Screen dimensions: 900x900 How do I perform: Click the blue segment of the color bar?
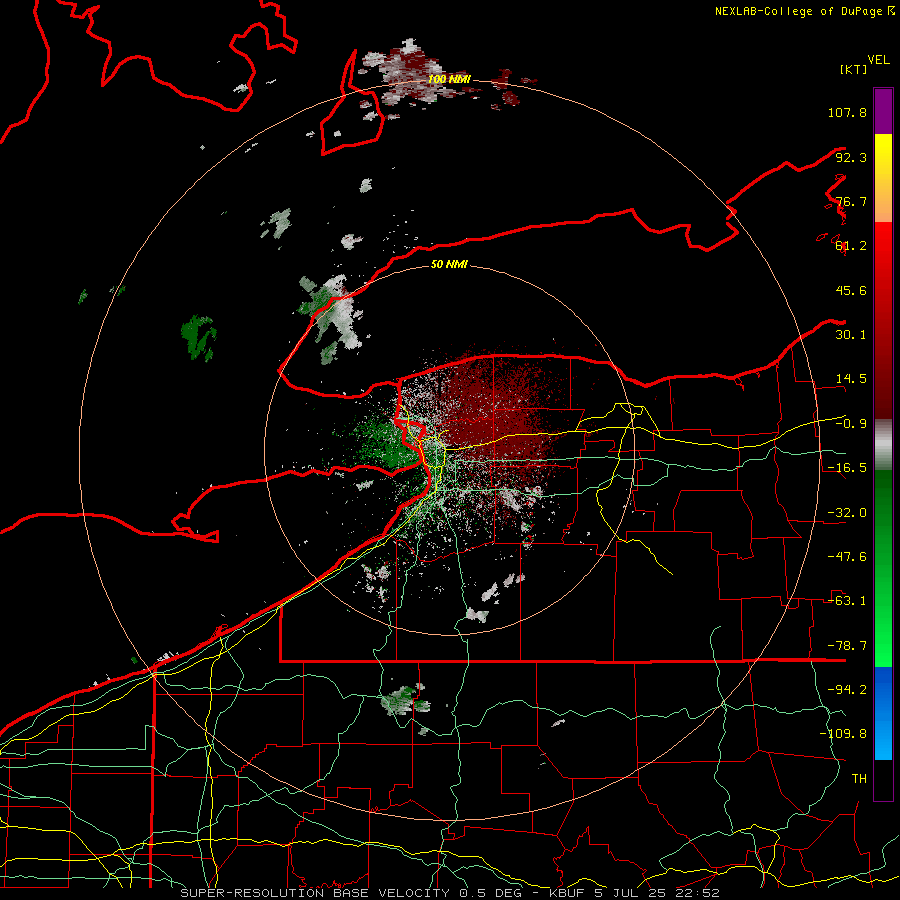tap(883, 713)
